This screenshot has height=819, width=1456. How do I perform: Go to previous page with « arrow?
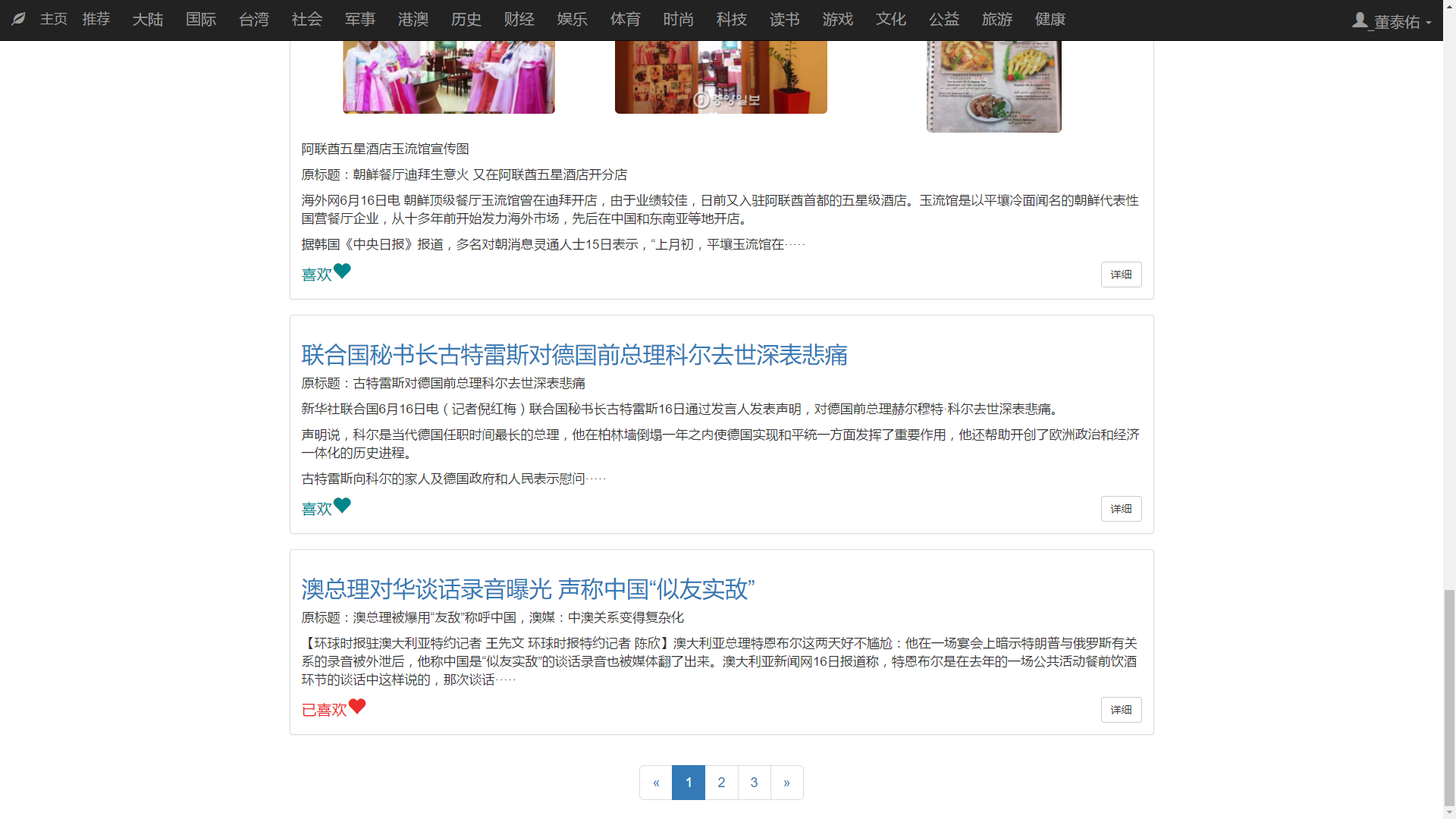[x=656, y=783]
